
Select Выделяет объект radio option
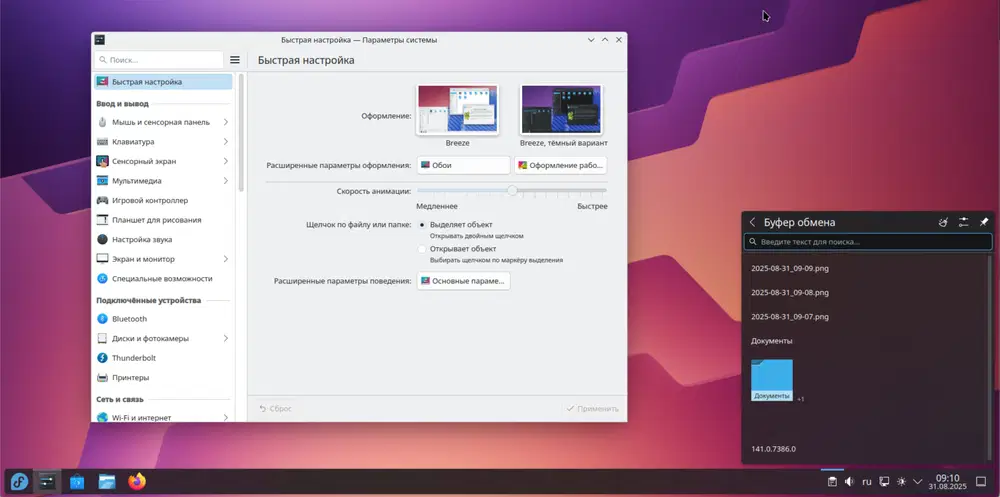(x=422, y=225)
